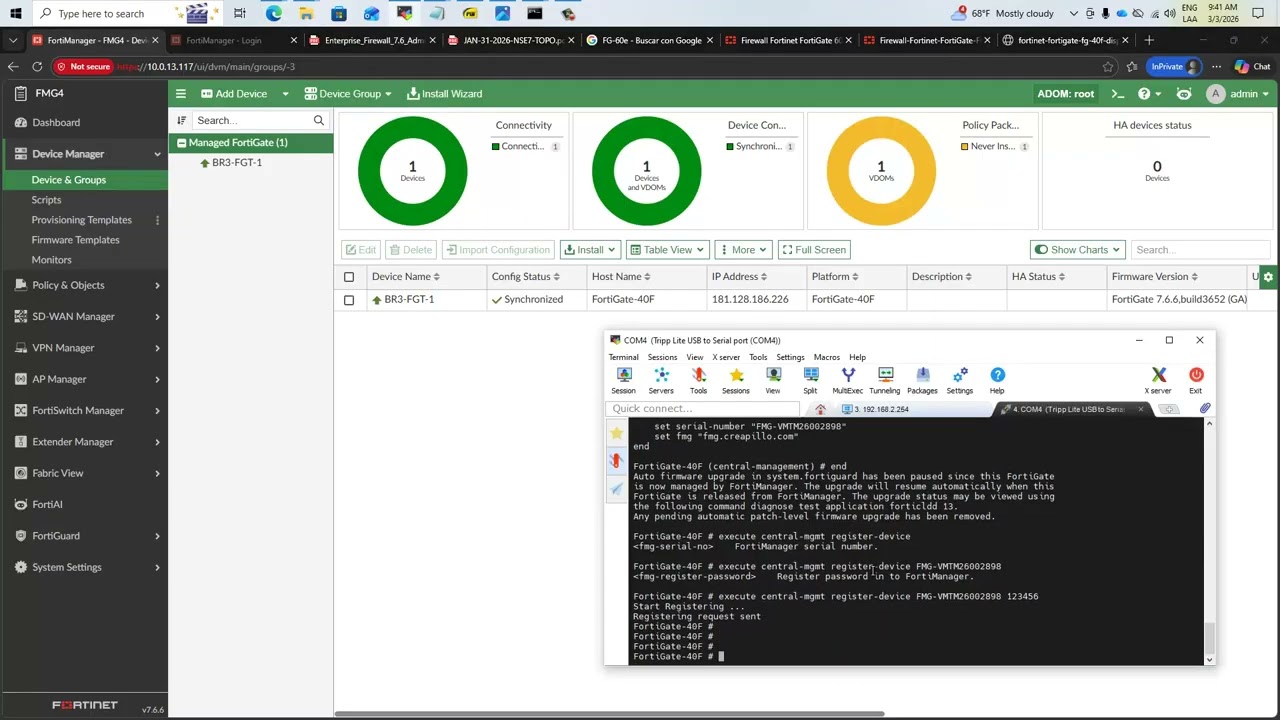Click the horizontal scrollbar below device table
1280x720 pixels.
tap(609, 714)
